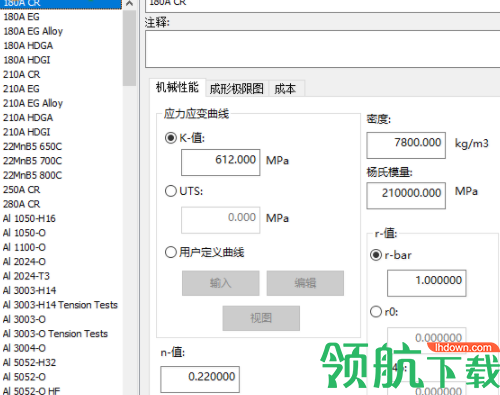Choose the 用户定义曲线 radio option
This screenshot has height=395, width=500.
point(171,252)
